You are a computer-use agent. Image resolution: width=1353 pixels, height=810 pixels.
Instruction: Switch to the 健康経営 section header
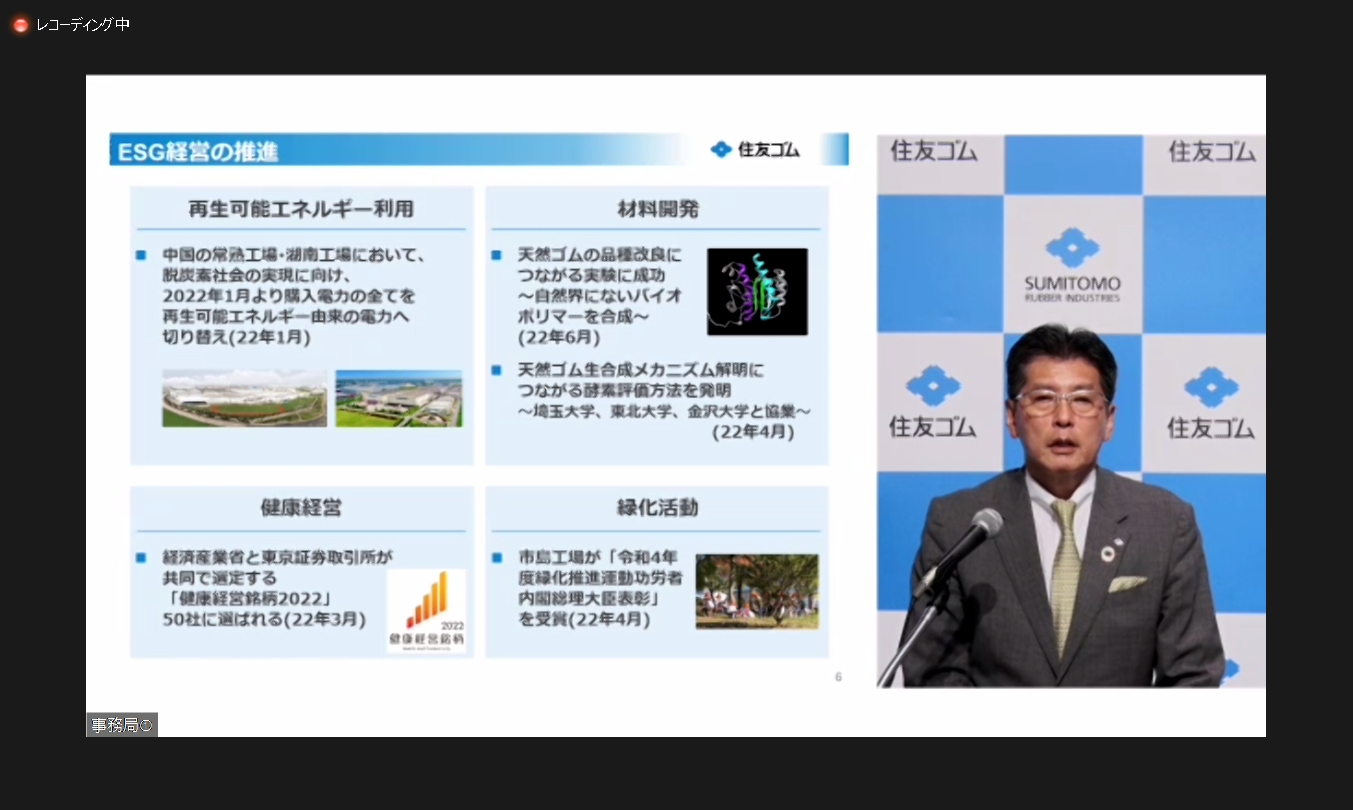(300, 509)
